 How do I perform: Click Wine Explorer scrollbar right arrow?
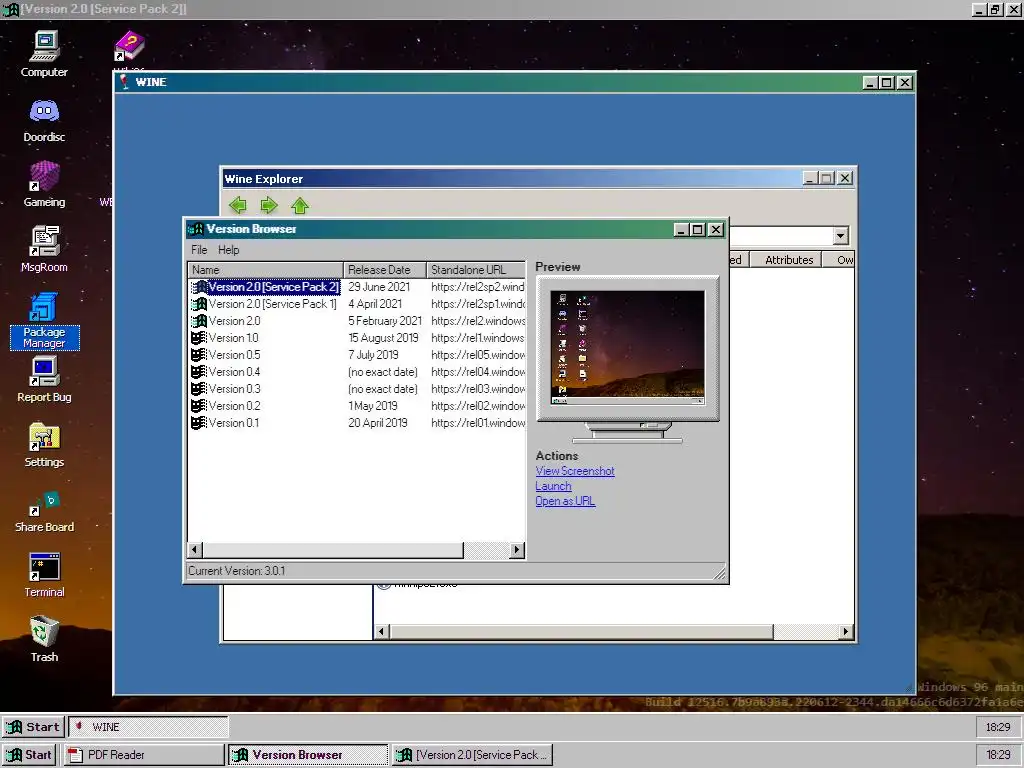[x=846, y=632]
